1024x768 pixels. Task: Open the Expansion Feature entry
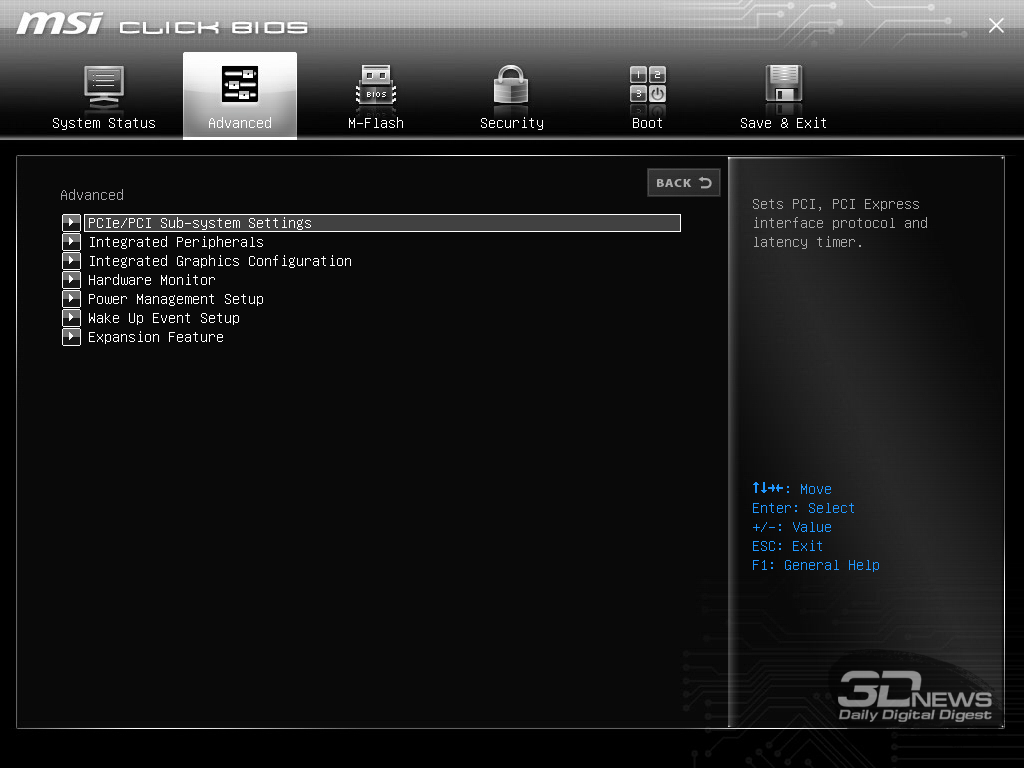point(156,337)
